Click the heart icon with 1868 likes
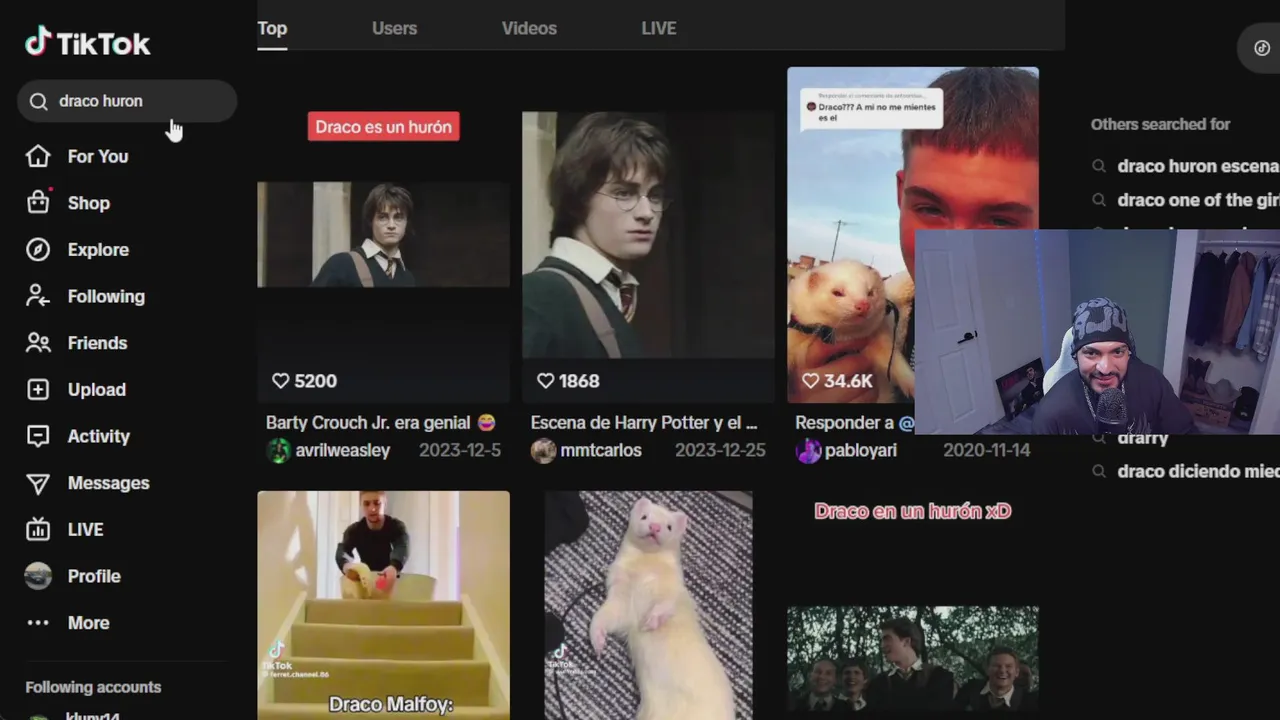 [x=545, y=381]
